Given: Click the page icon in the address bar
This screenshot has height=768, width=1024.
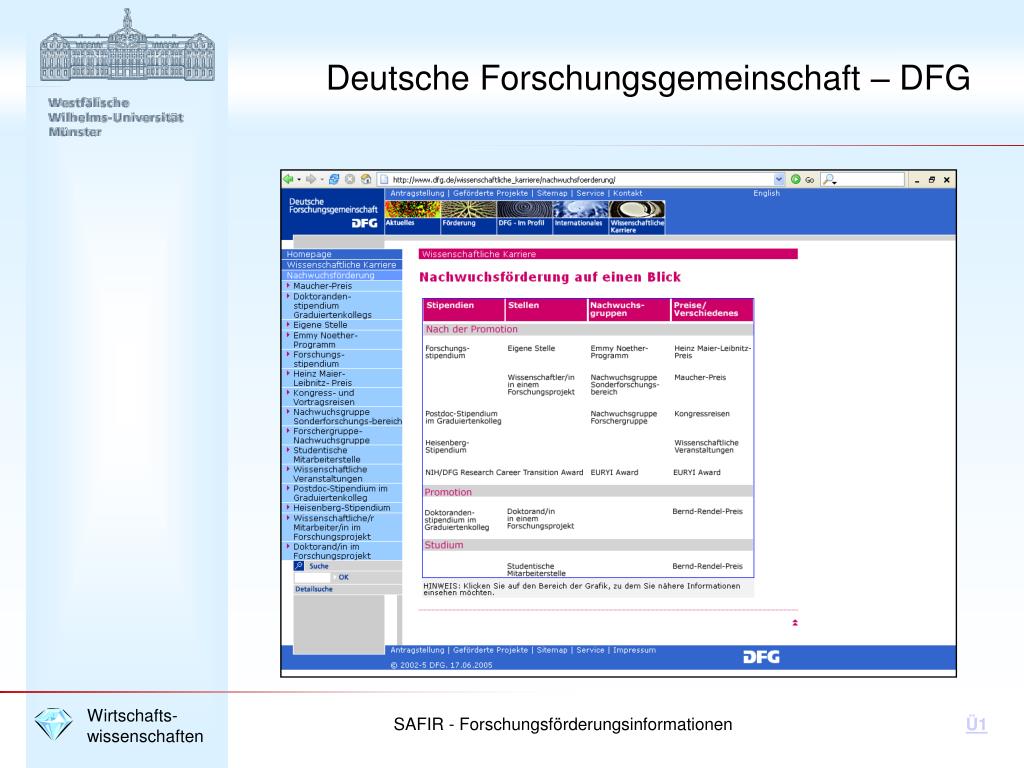Looking at the screenshot, I should pos(385,180).
